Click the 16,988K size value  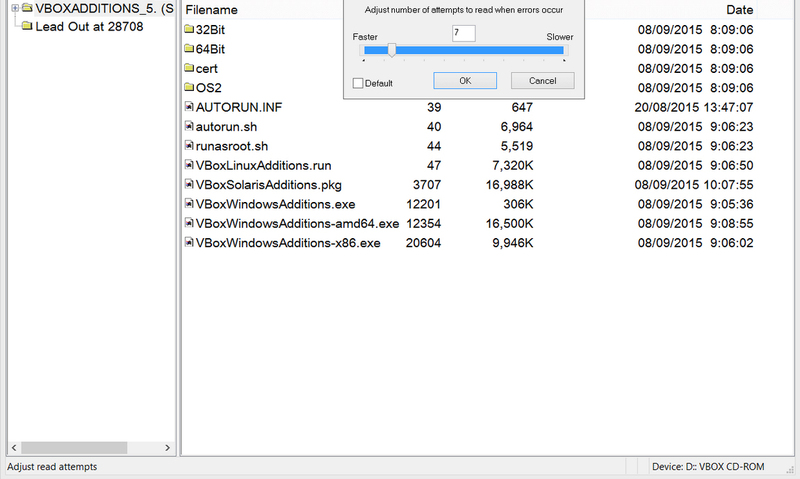click(509, 185)
